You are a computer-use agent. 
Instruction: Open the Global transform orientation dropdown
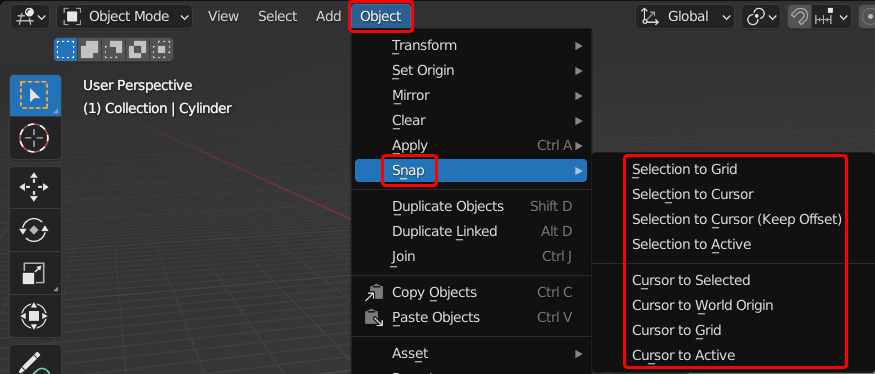[x=685, y=17]
